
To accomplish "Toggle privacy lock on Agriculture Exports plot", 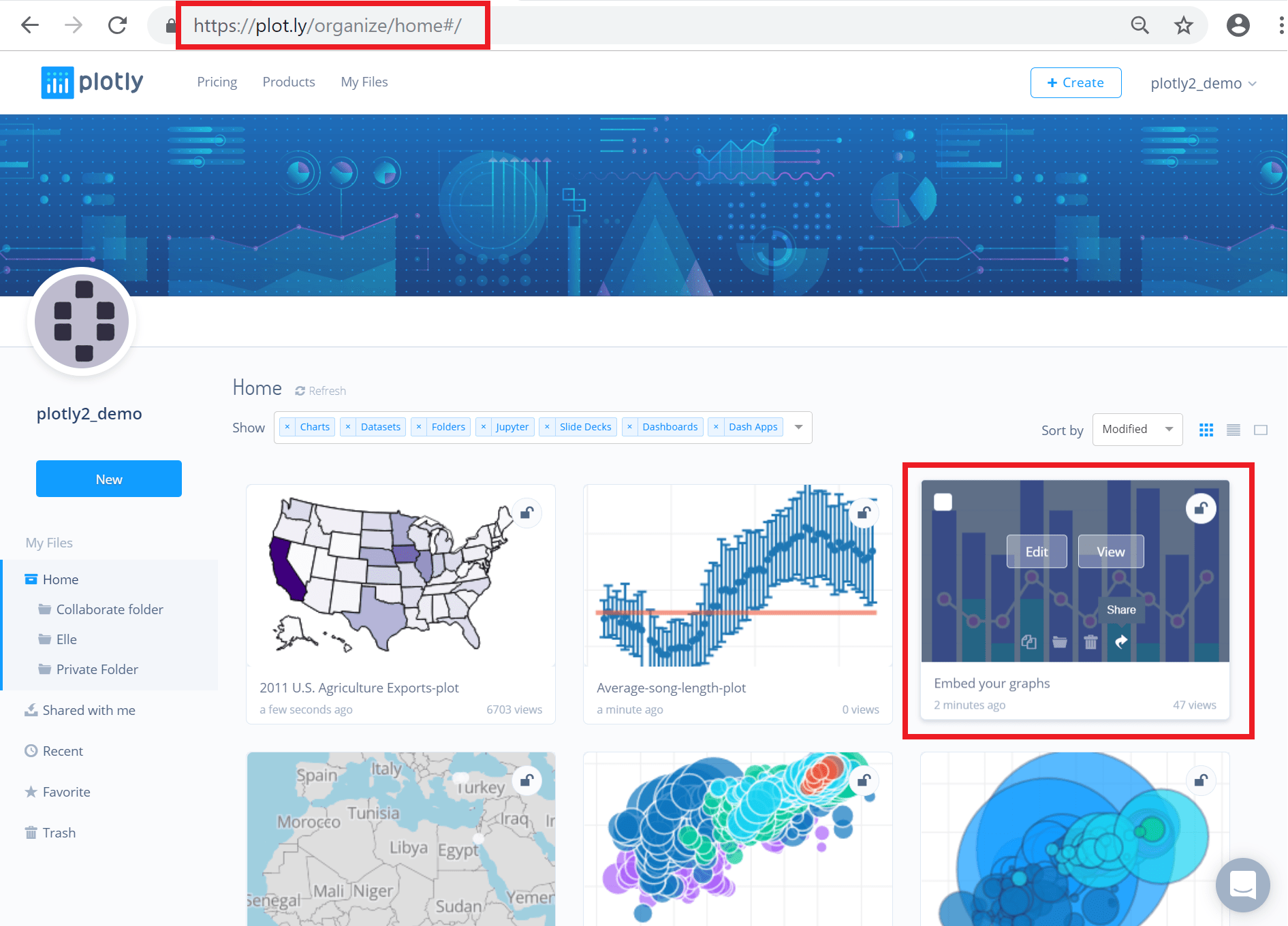I will coord(527,513).
